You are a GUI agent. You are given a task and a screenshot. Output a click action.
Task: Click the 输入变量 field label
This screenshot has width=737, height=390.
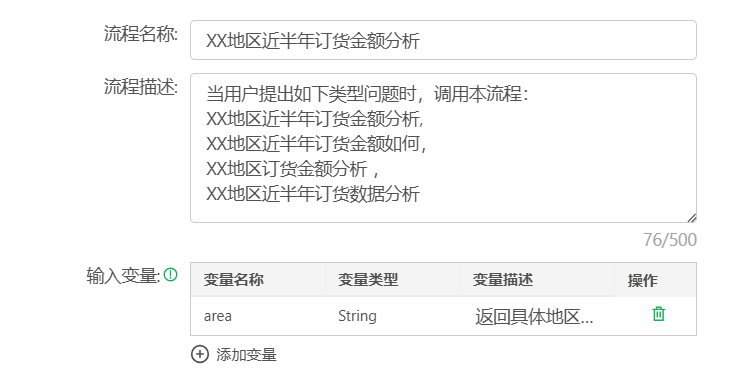[123, 275]
